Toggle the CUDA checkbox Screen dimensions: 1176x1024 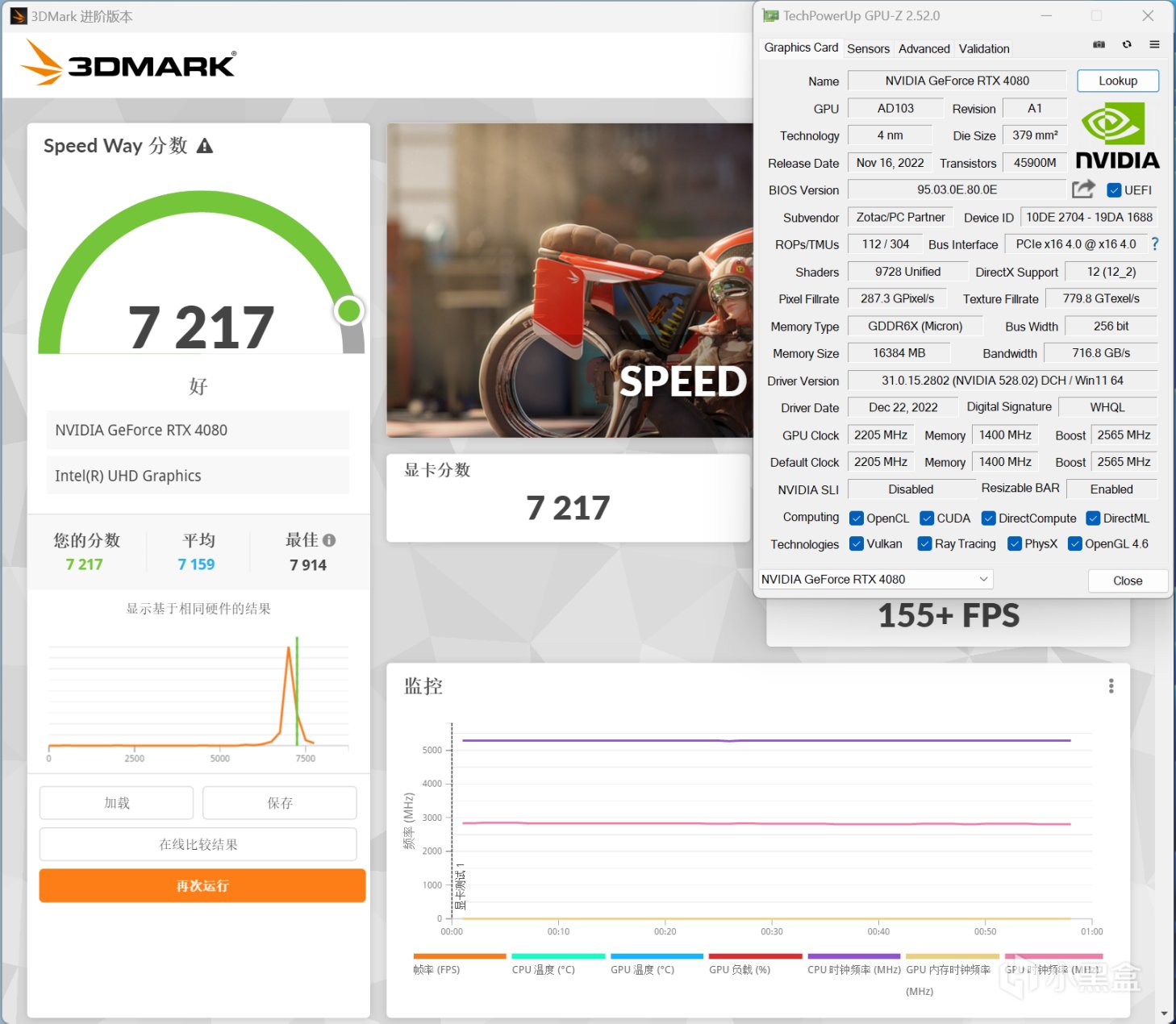click(x=927, y=518)
